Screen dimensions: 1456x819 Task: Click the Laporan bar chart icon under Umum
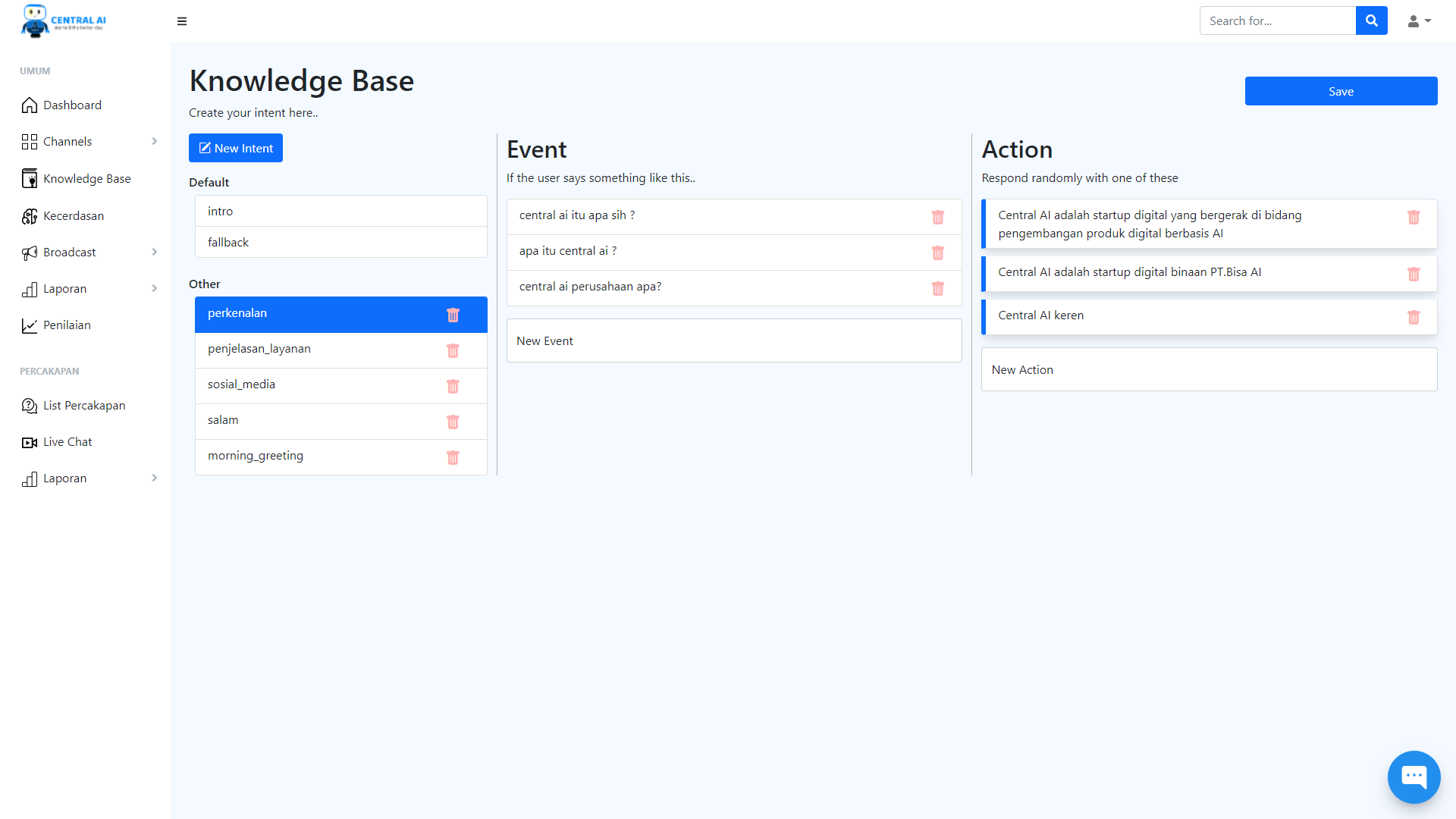30,289
